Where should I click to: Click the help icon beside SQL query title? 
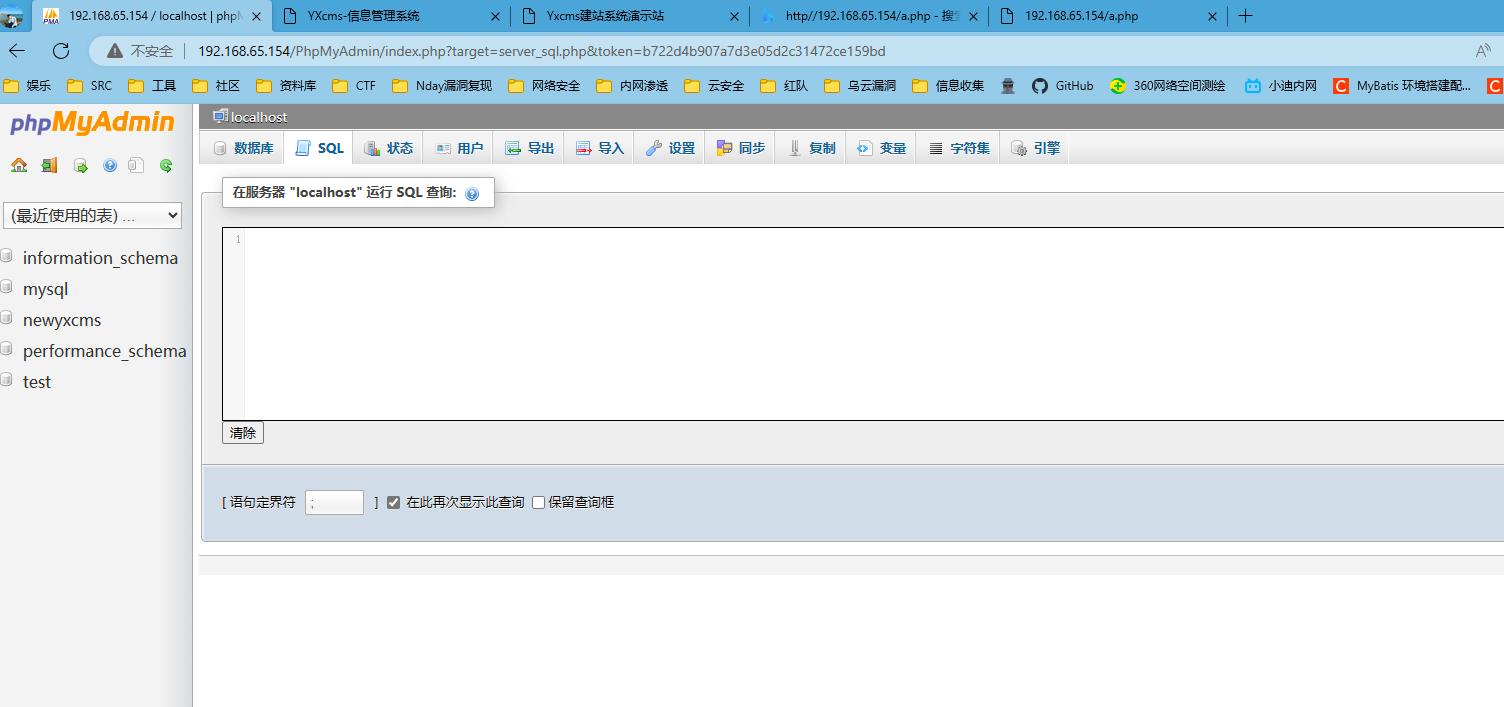pos(472,194)
